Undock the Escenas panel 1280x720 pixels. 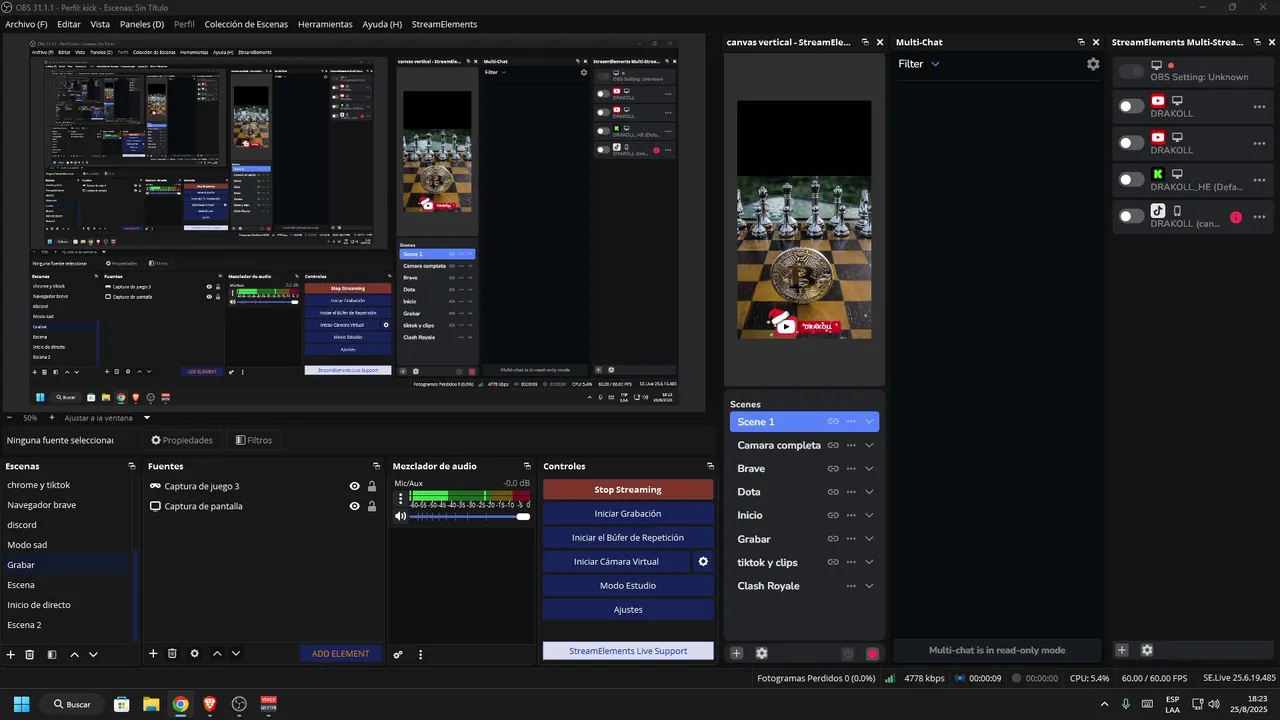point(131,466)
